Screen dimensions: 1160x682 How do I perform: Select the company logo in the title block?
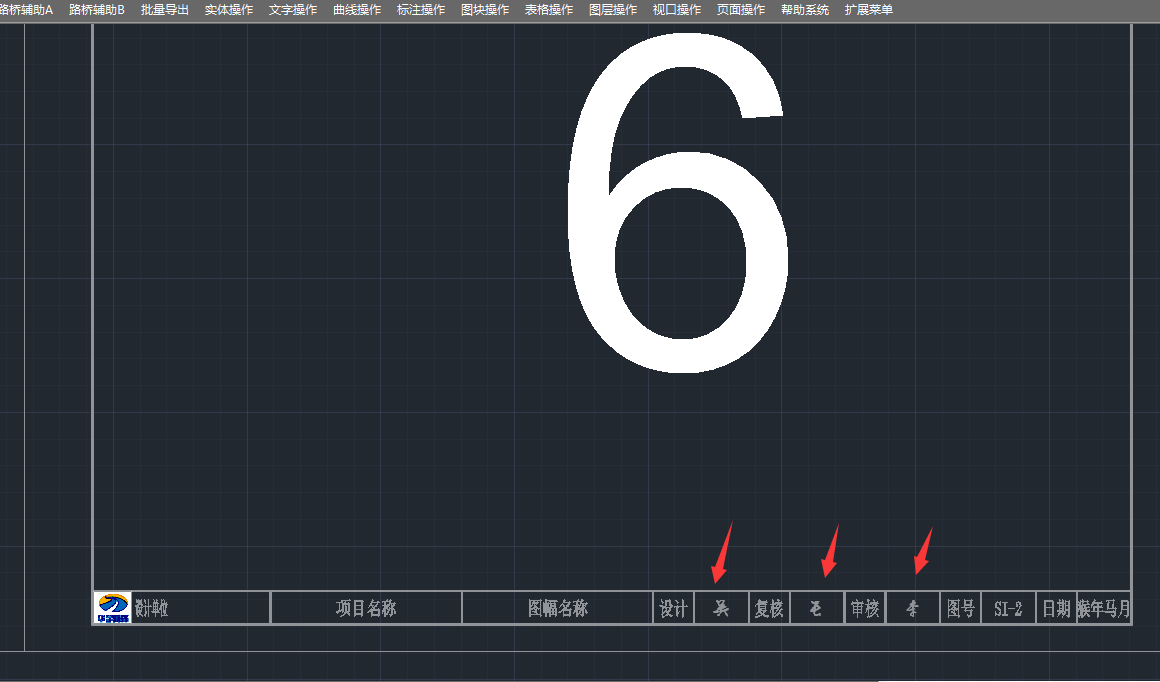click(113, 608)
